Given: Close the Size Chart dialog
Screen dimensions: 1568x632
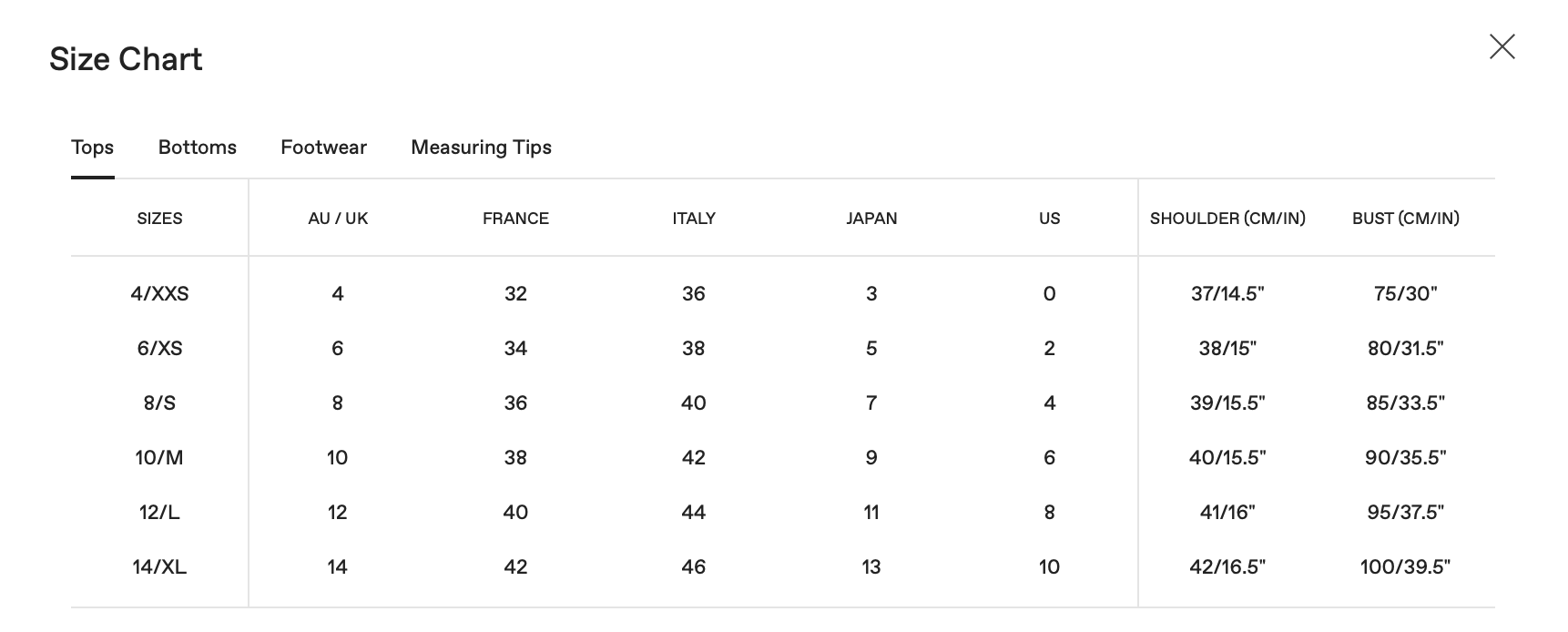Looking at the screenshot, I should [x=1502, y=46].
